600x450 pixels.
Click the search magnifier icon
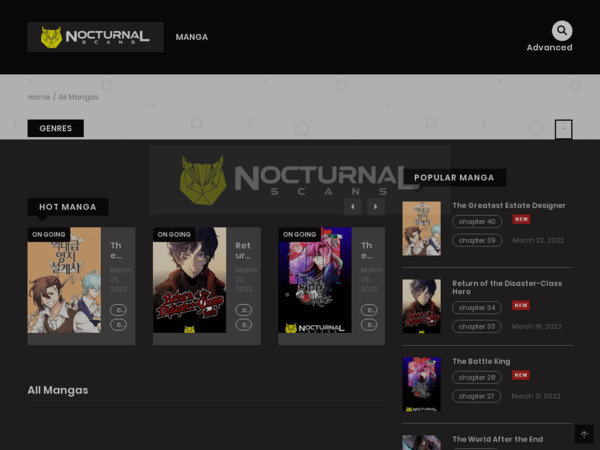(x=562, y=31)
